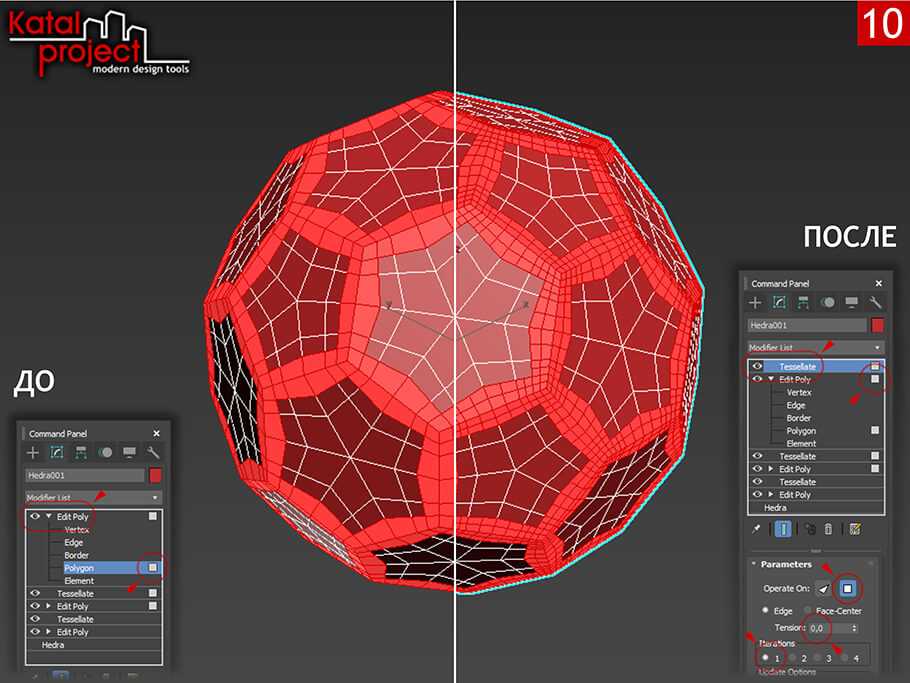Click red object color swatch in ПОСЛЕ panel
910x683 pixels.
(877, 325)
